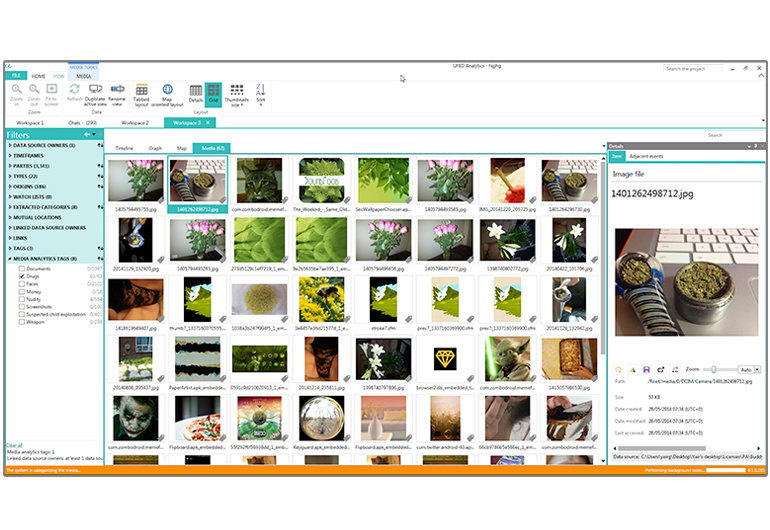Enable the Weapon tag filter
This screenshot has width=770, height=530.
(x=22, y=322)
